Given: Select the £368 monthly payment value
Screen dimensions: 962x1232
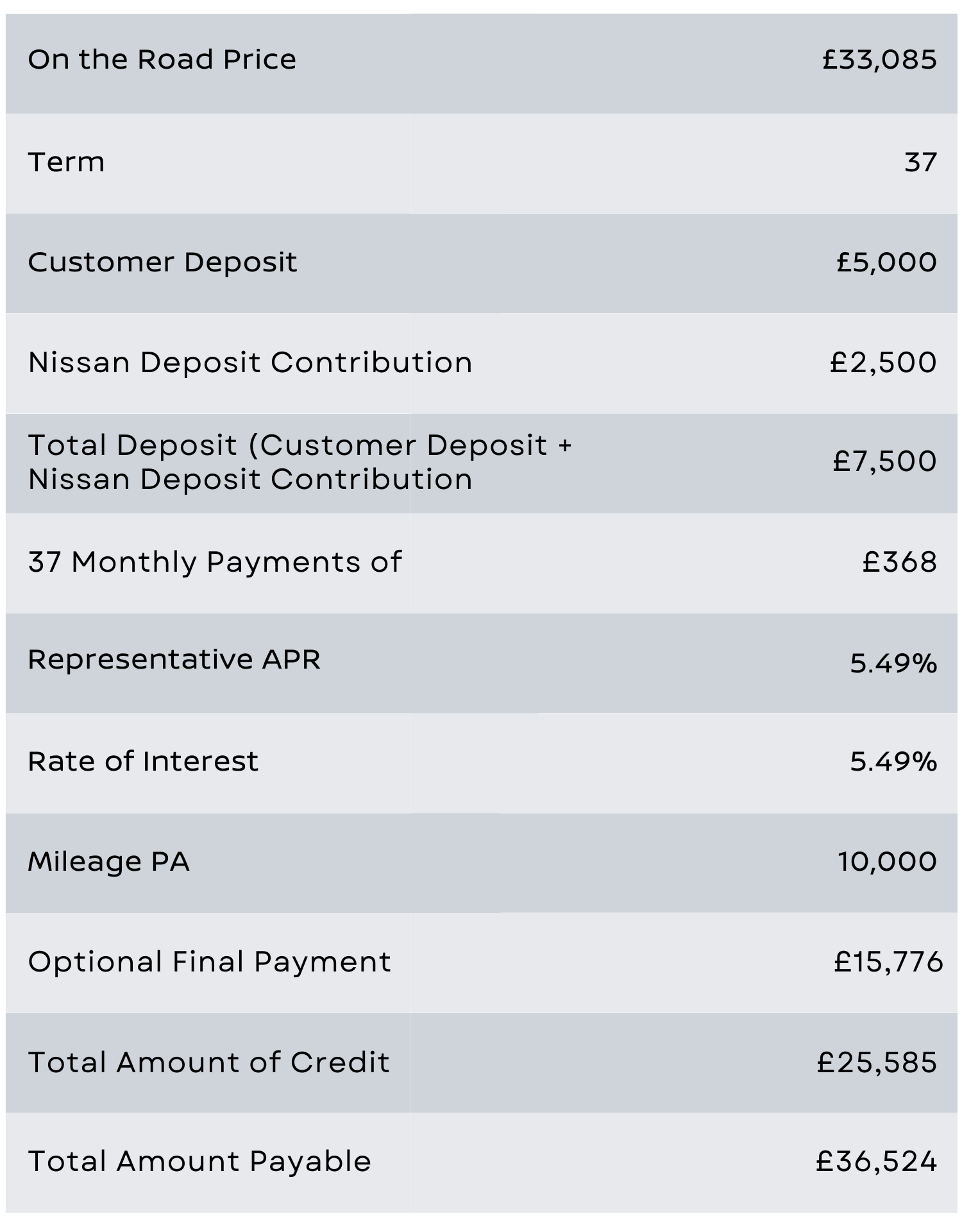Looking at the screenshot, I should click(x=899, y=562).
